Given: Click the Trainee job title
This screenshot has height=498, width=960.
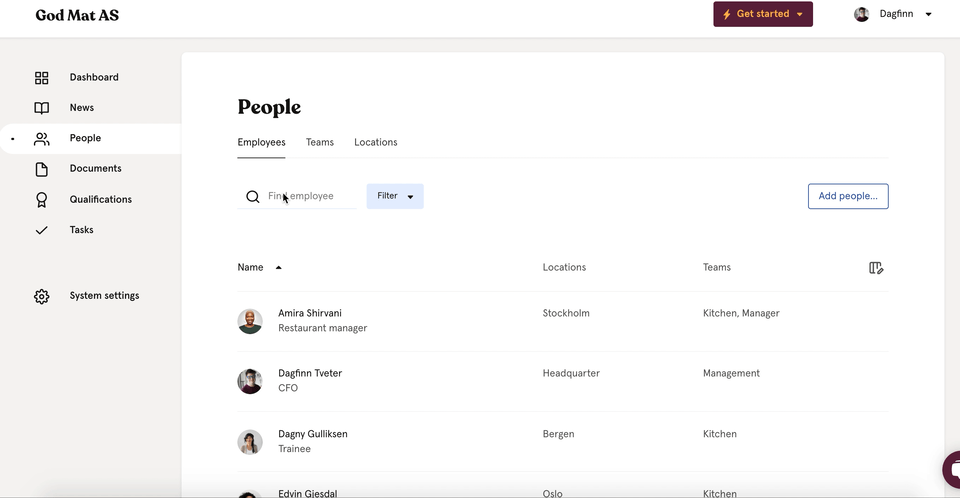Looking at the screenshot, I should (x=294, y=448).
